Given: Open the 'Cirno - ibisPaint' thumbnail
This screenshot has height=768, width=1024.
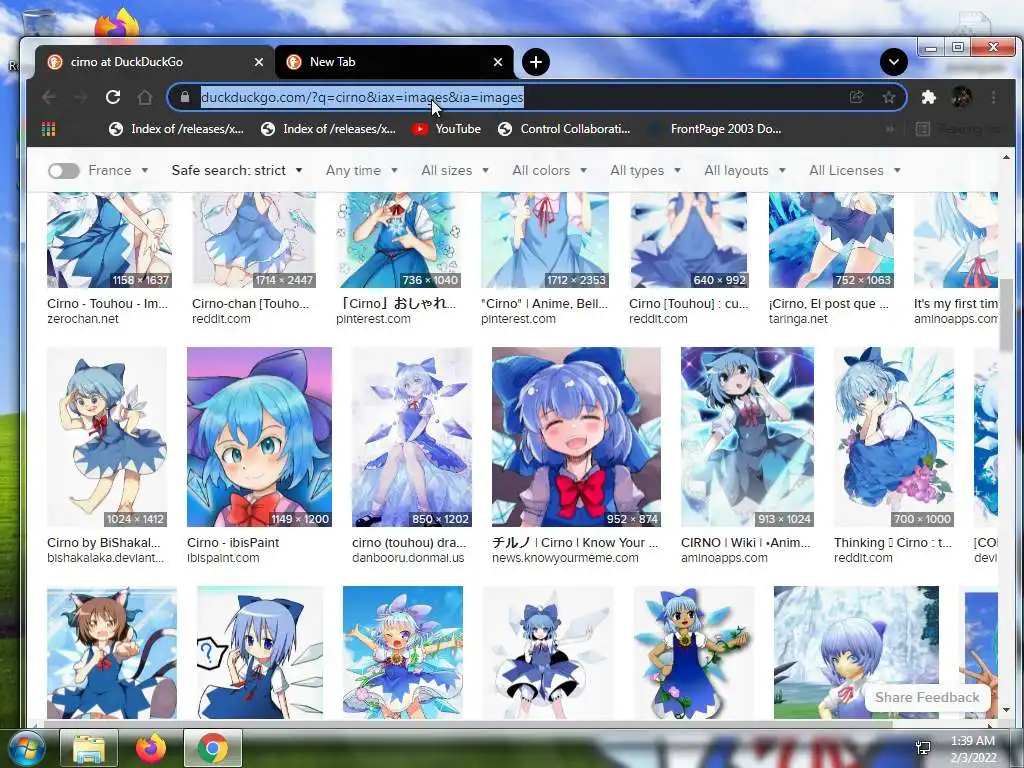Looking at the screenshot, I should (x=259, y=437).
